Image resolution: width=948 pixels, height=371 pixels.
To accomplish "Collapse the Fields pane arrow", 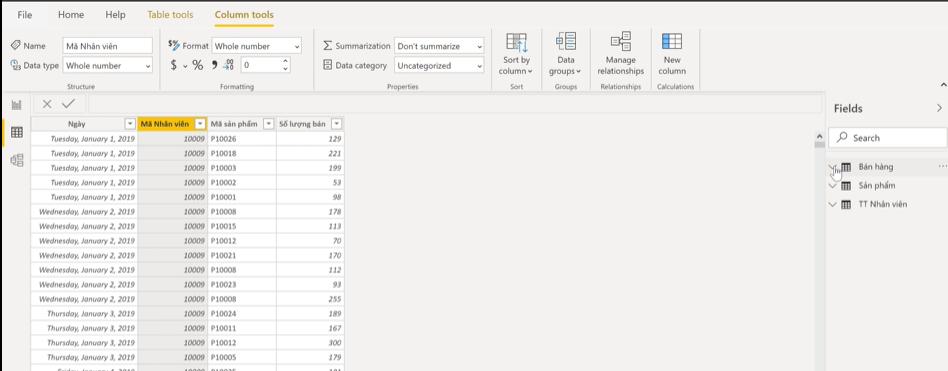I will tap(939, 108).
